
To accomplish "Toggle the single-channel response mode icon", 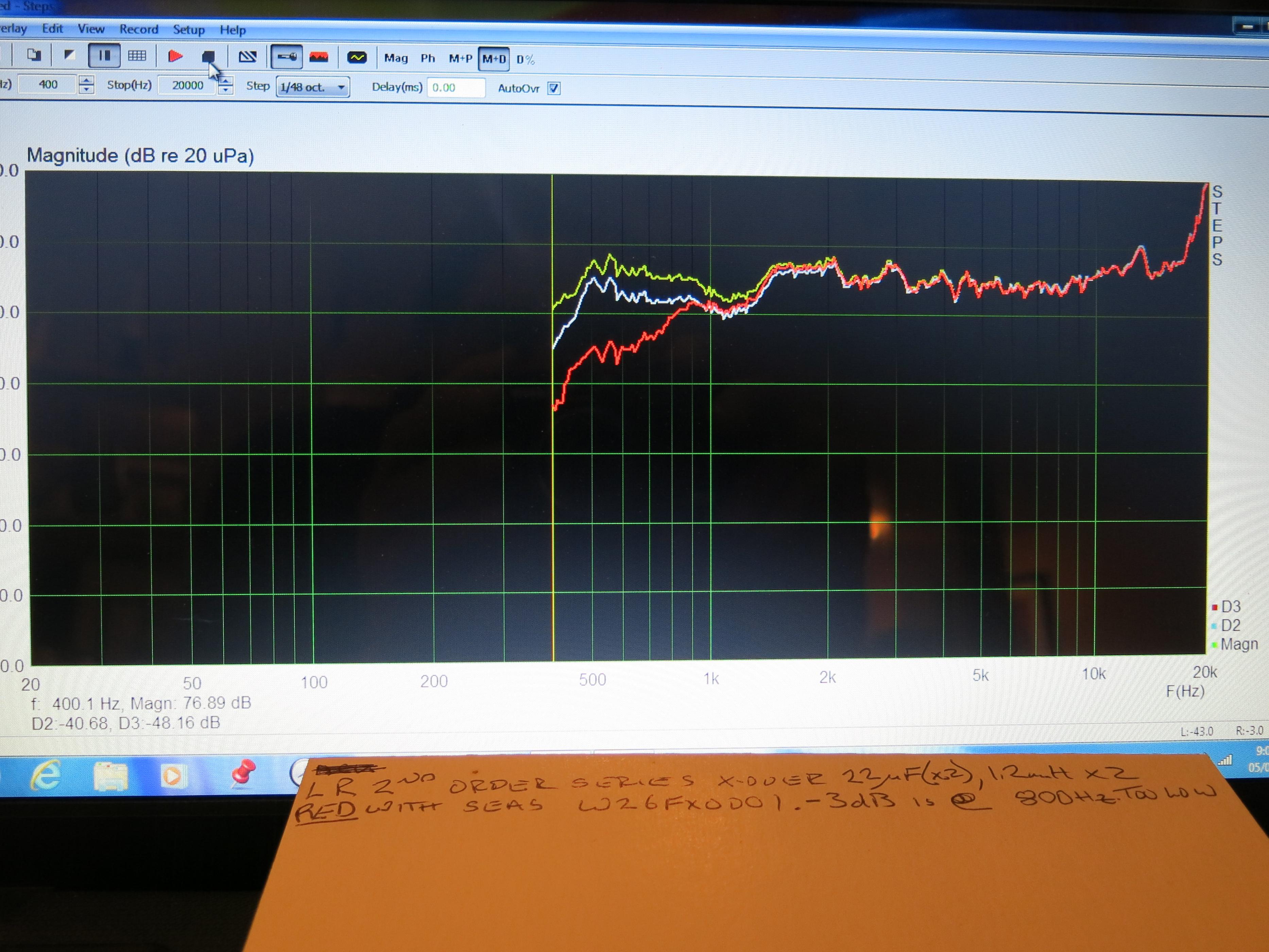I will pos(287,57).
